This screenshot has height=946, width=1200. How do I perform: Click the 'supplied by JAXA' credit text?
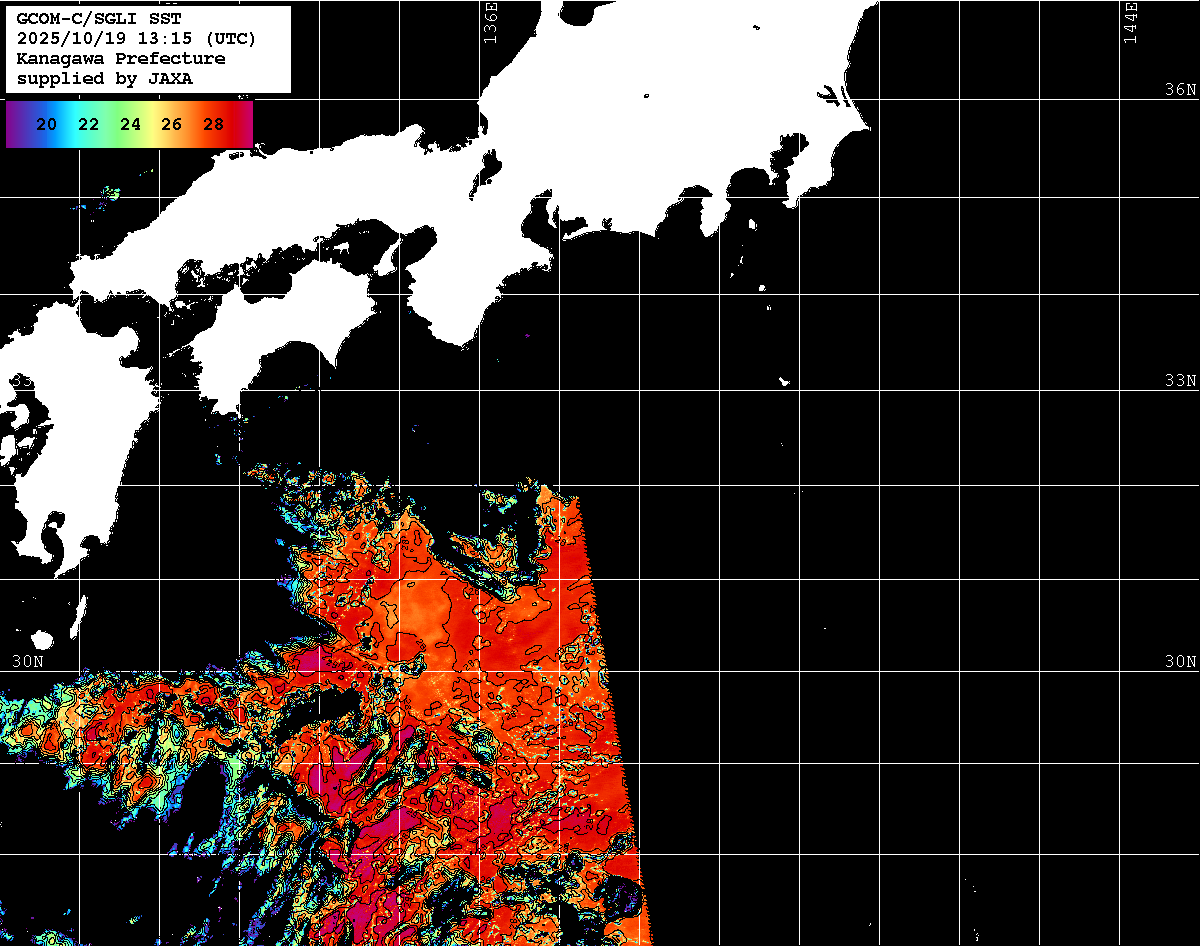point(105,79)
